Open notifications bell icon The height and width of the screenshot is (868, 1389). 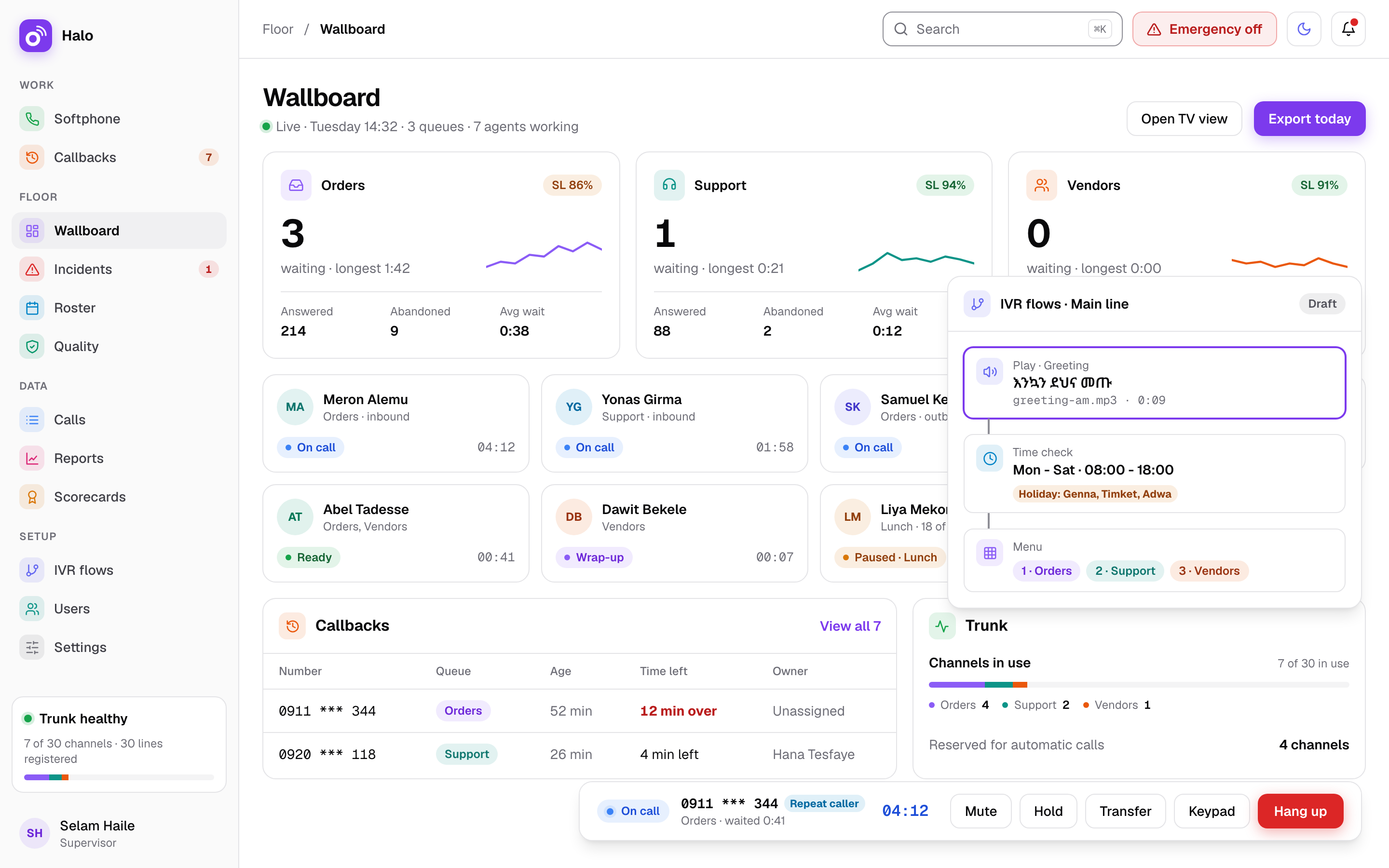click(1348, 29)
